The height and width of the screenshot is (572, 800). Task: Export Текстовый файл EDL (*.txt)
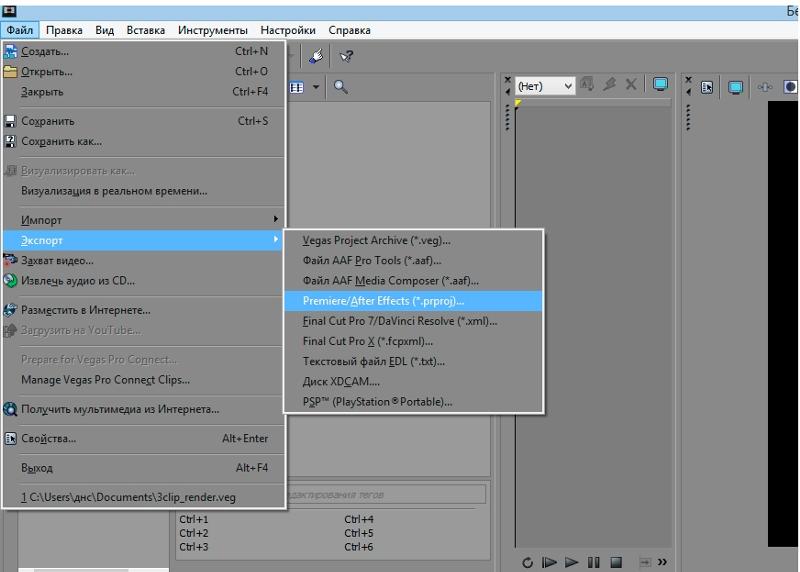click(x=413, y=361)
